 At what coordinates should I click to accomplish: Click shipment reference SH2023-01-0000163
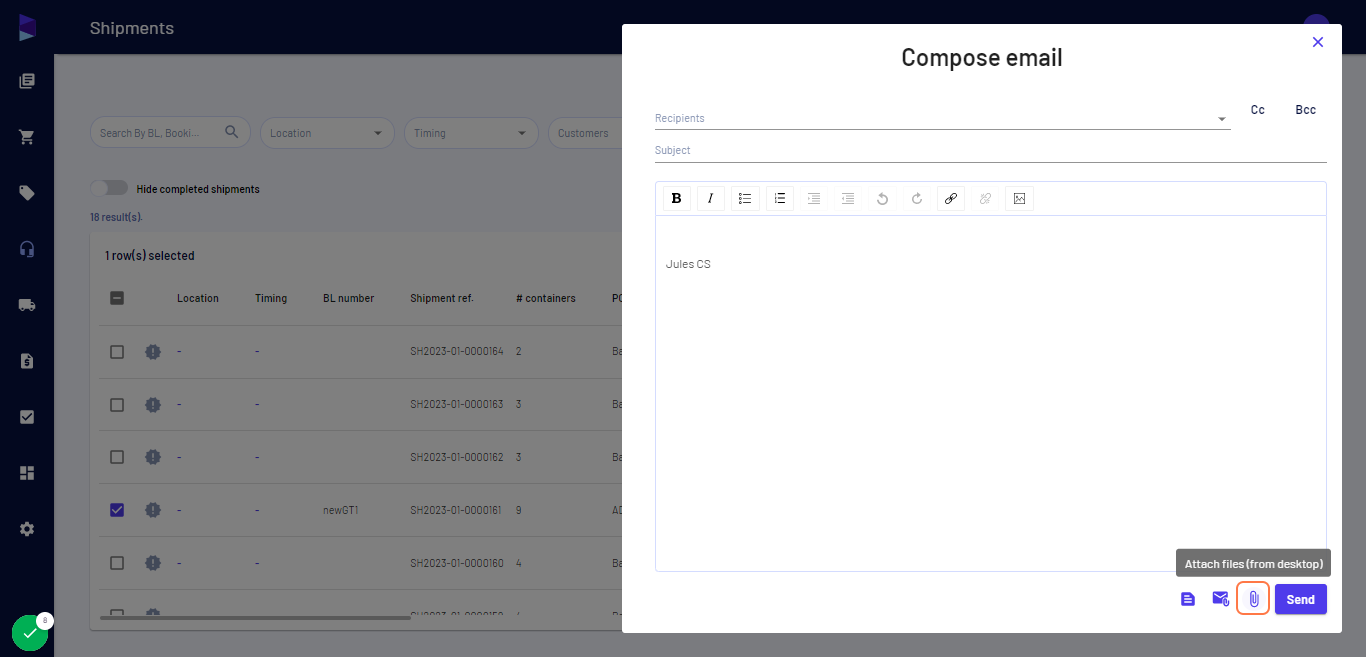tap(457, 404)
